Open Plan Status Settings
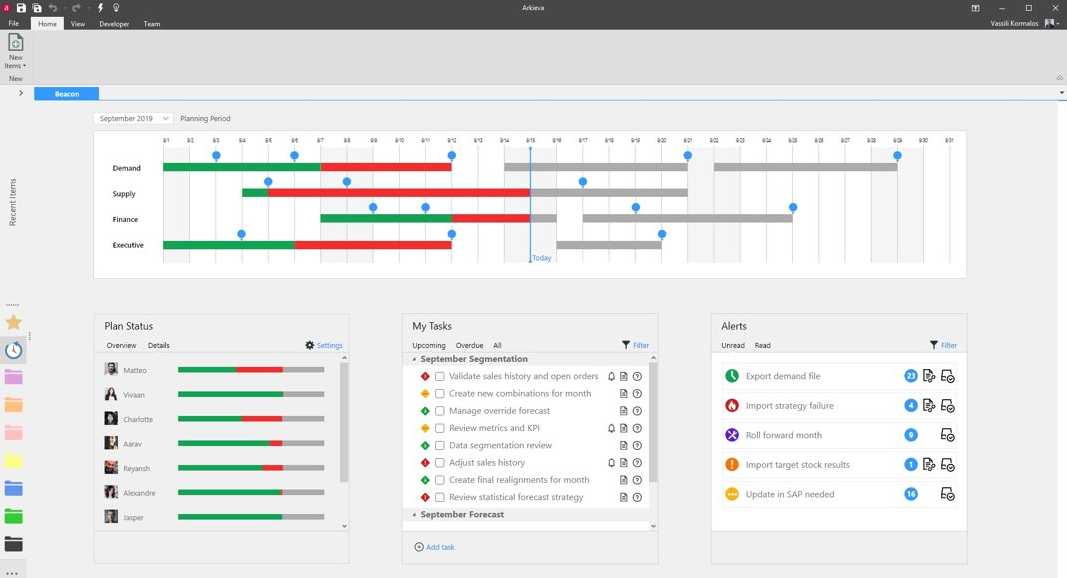Viewport: 1067px width, 578px height. tap(324, 345)
